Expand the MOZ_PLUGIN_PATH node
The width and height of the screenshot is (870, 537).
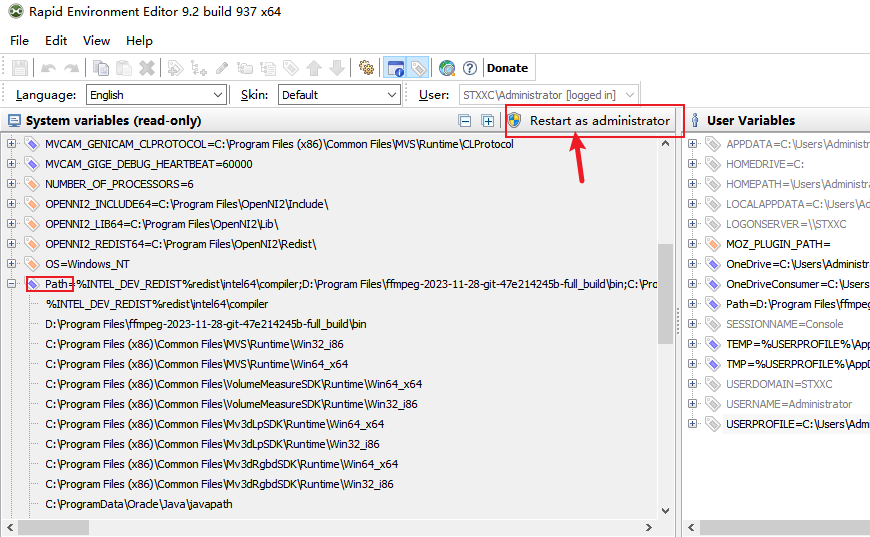tap(692, 244)
